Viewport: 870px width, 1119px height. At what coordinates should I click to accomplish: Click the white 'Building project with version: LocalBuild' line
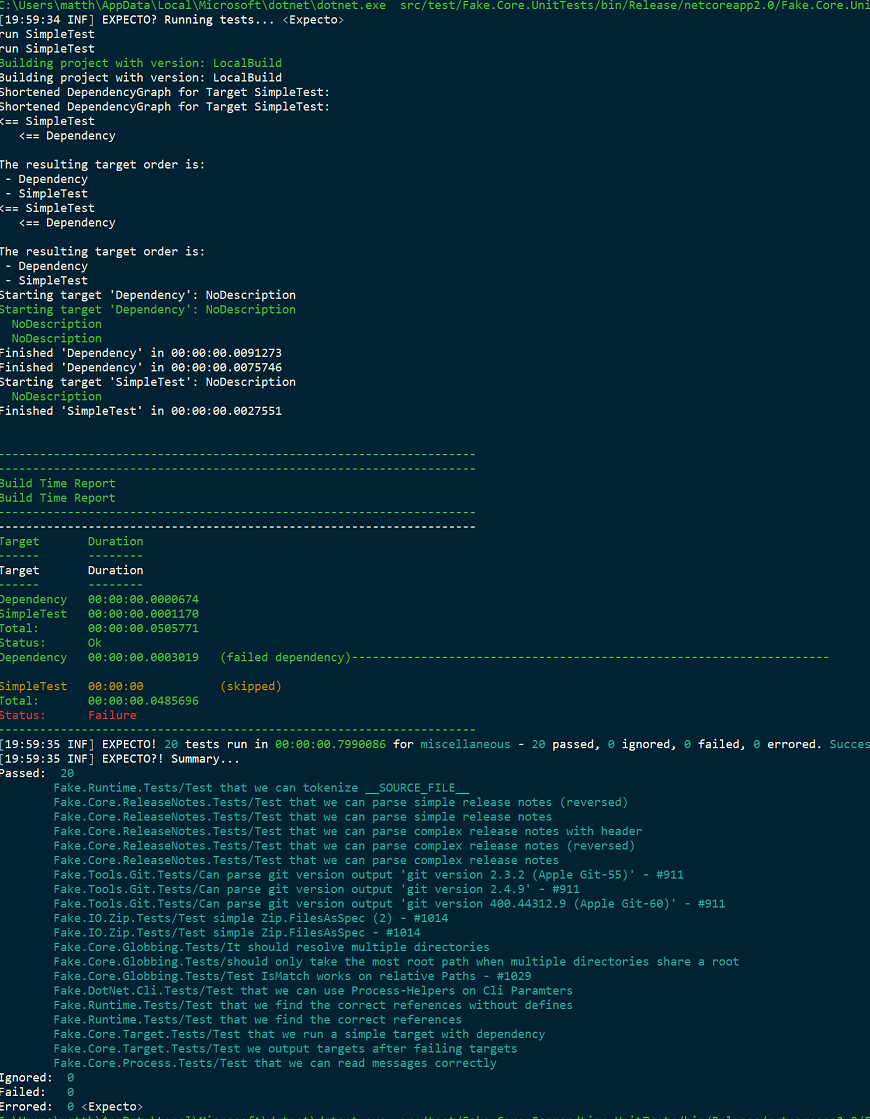click(141, 77)
